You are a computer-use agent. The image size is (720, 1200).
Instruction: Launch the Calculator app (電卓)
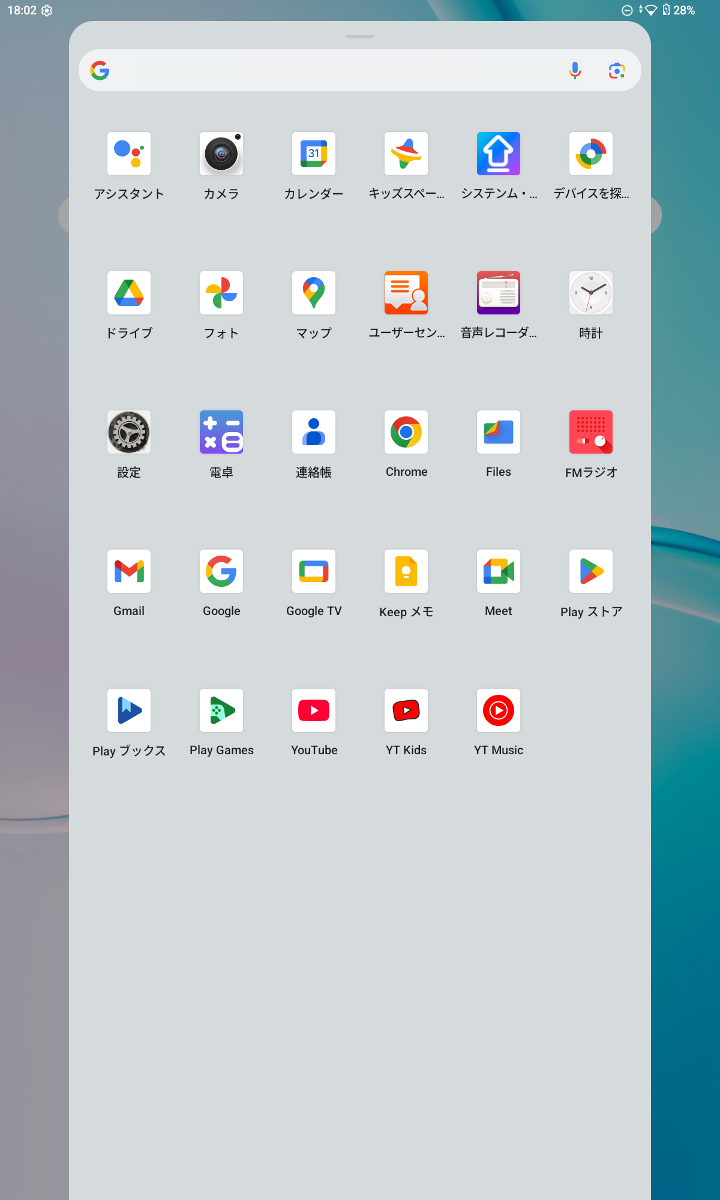(x=221, y=432)
